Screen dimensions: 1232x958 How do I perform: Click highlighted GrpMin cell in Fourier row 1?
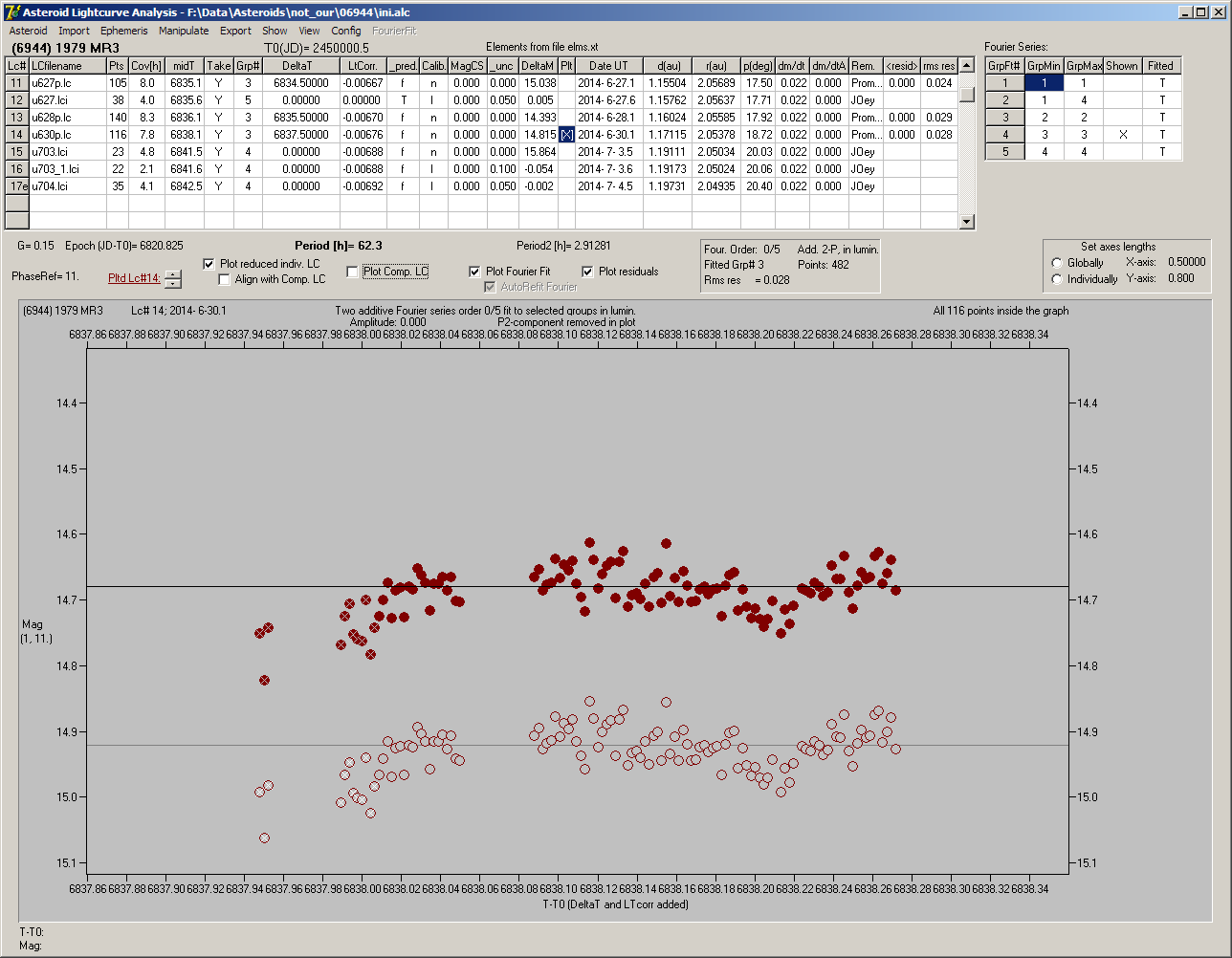1045,83
